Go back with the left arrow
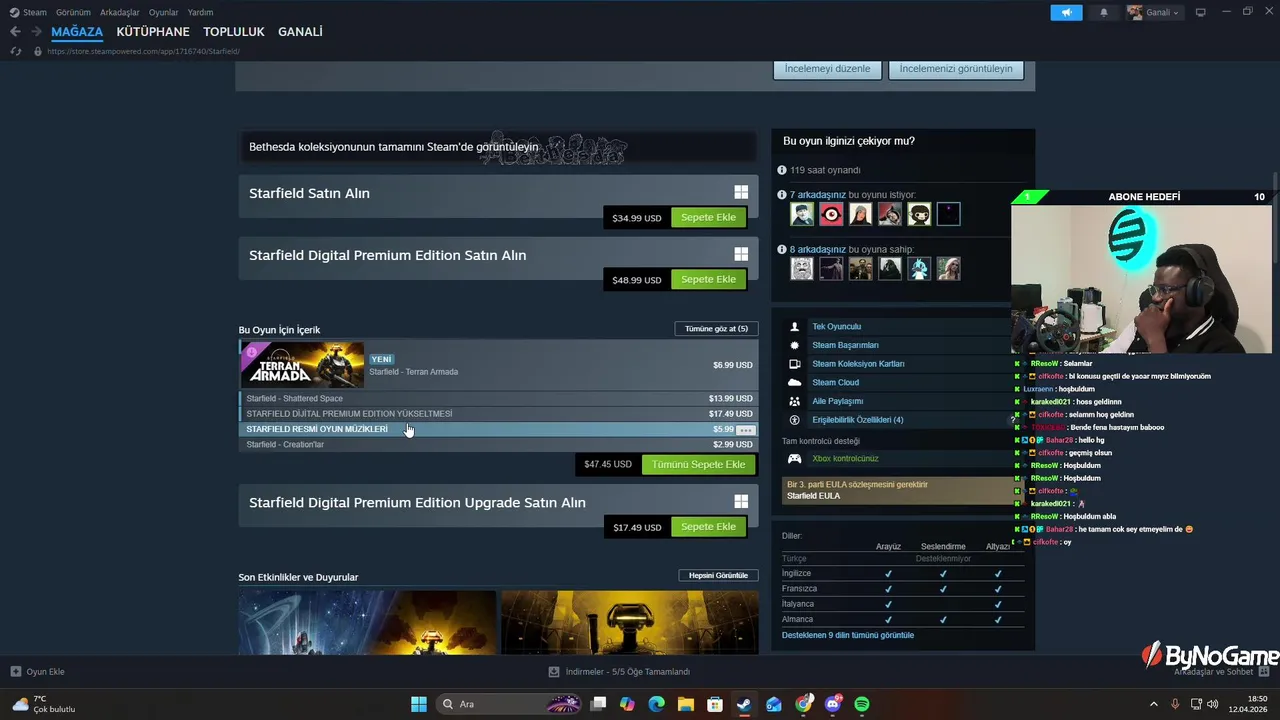The image size is (1280, 720). (15, 32)
